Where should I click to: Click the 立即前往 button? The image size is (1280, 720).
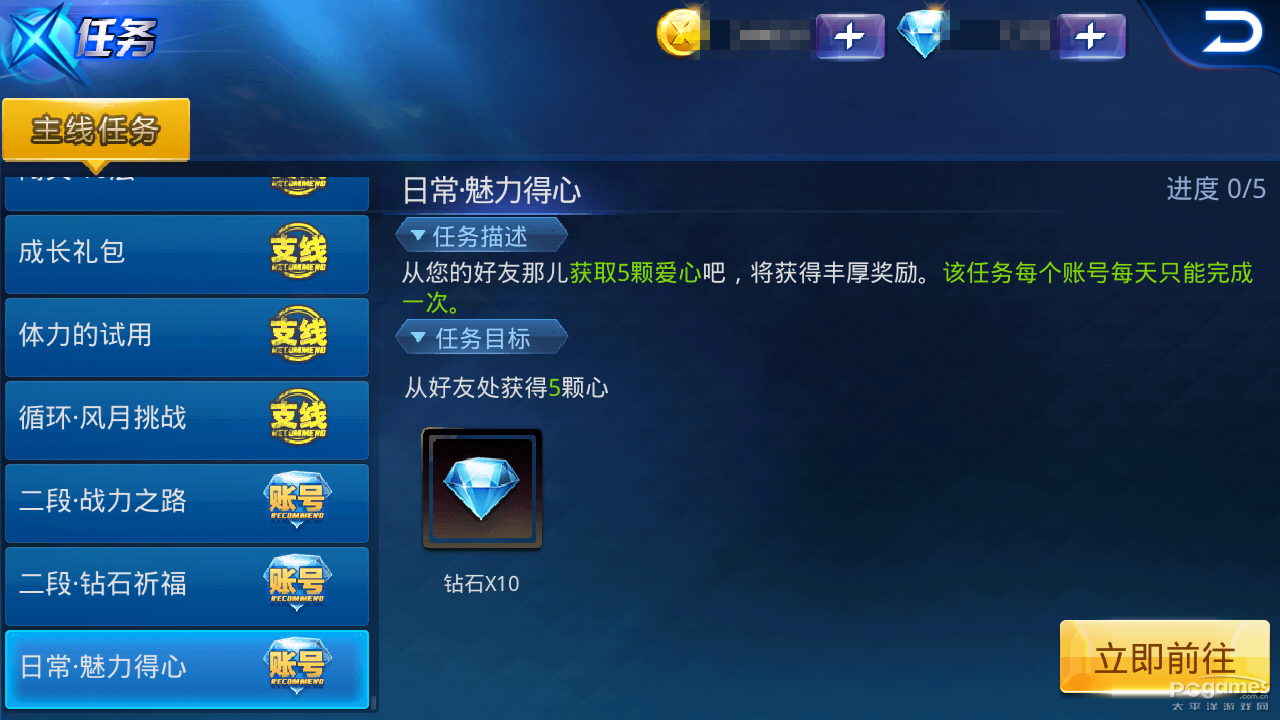click(x=1165, y=658)
